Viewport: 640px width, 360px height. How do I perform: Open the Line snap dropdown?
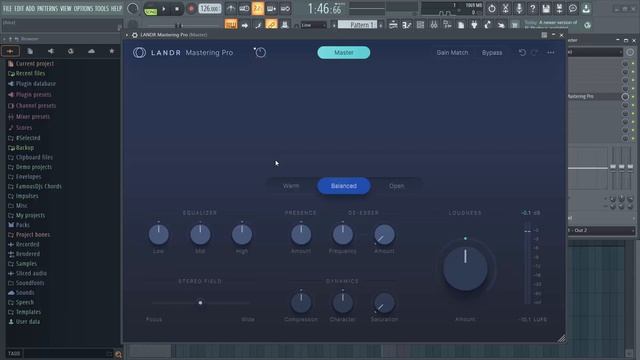[x=313, y=25]
